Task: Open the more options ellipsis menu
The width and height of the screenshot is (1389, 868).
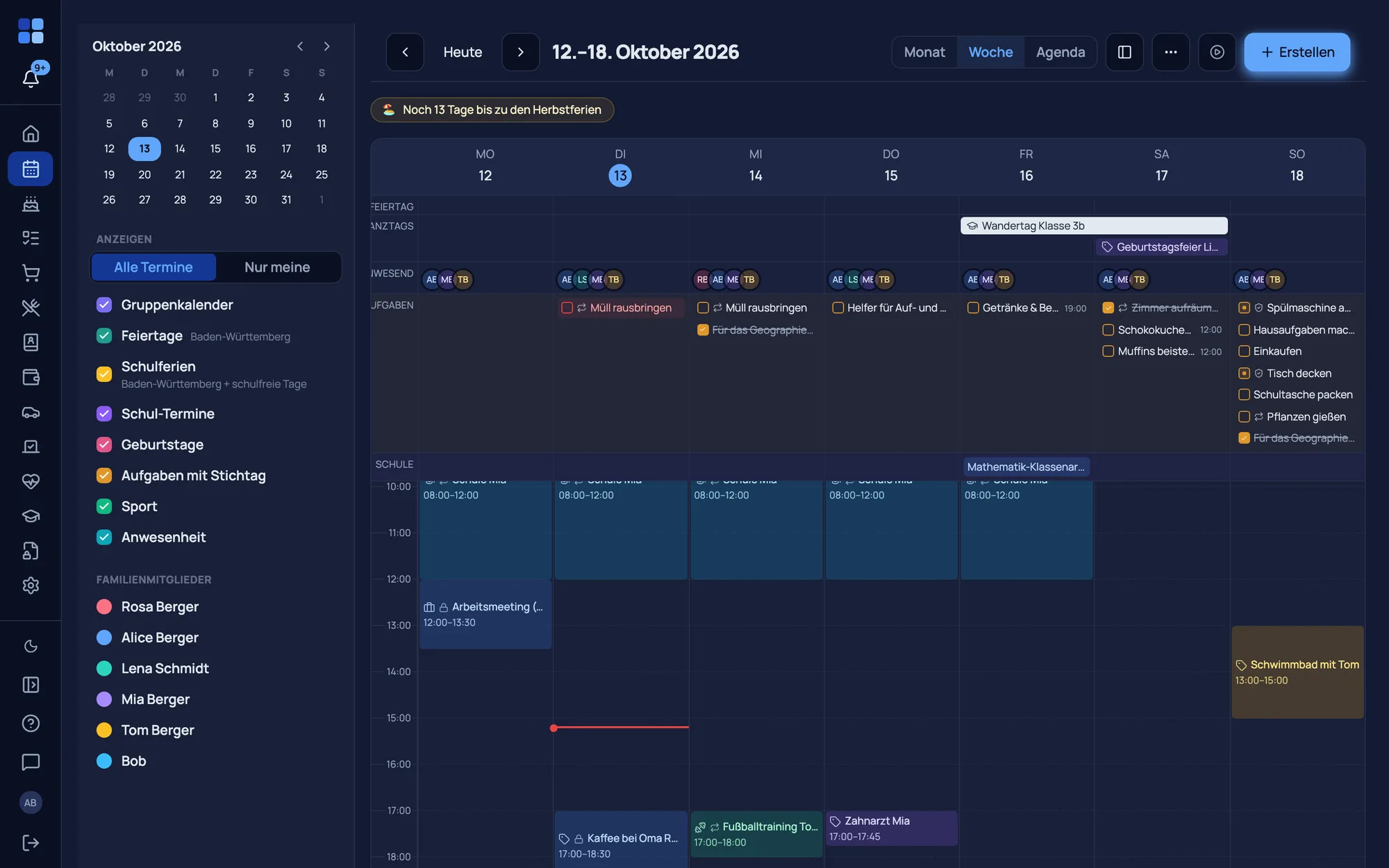Action: pyautogui.click(x=1171, y=52)
